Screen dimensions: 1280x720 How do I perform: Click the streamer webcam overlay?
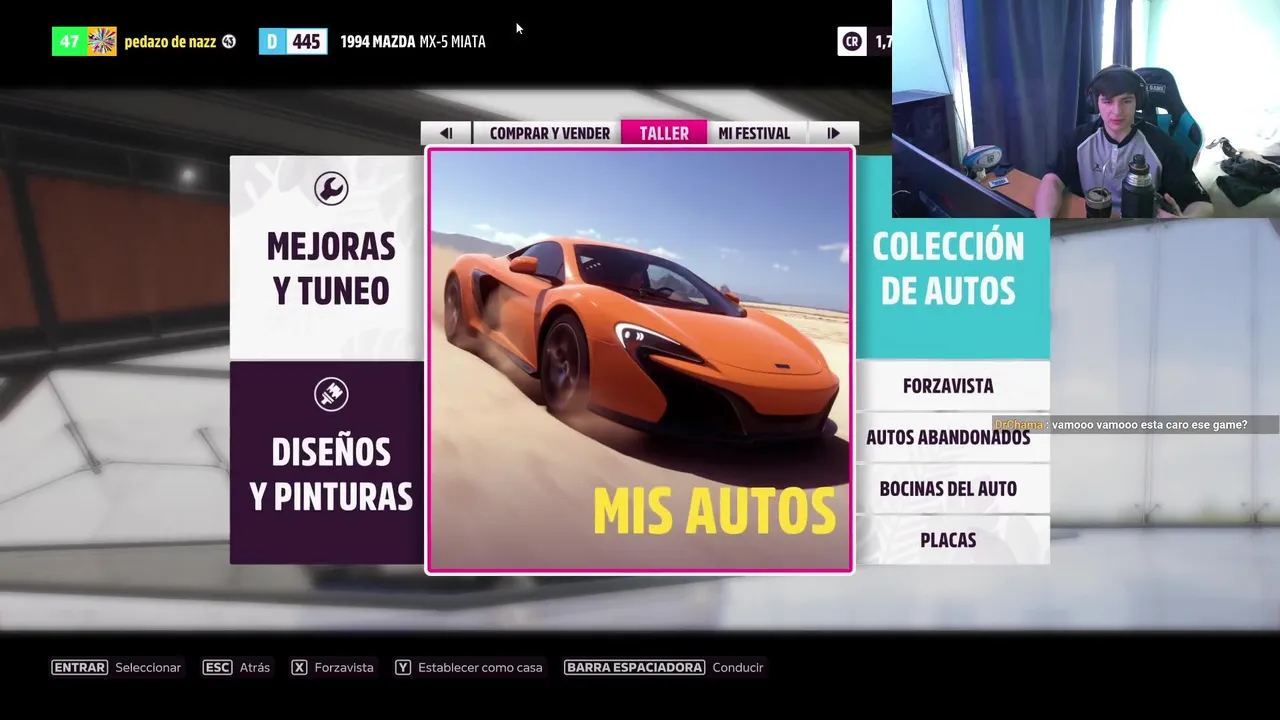1086,108
